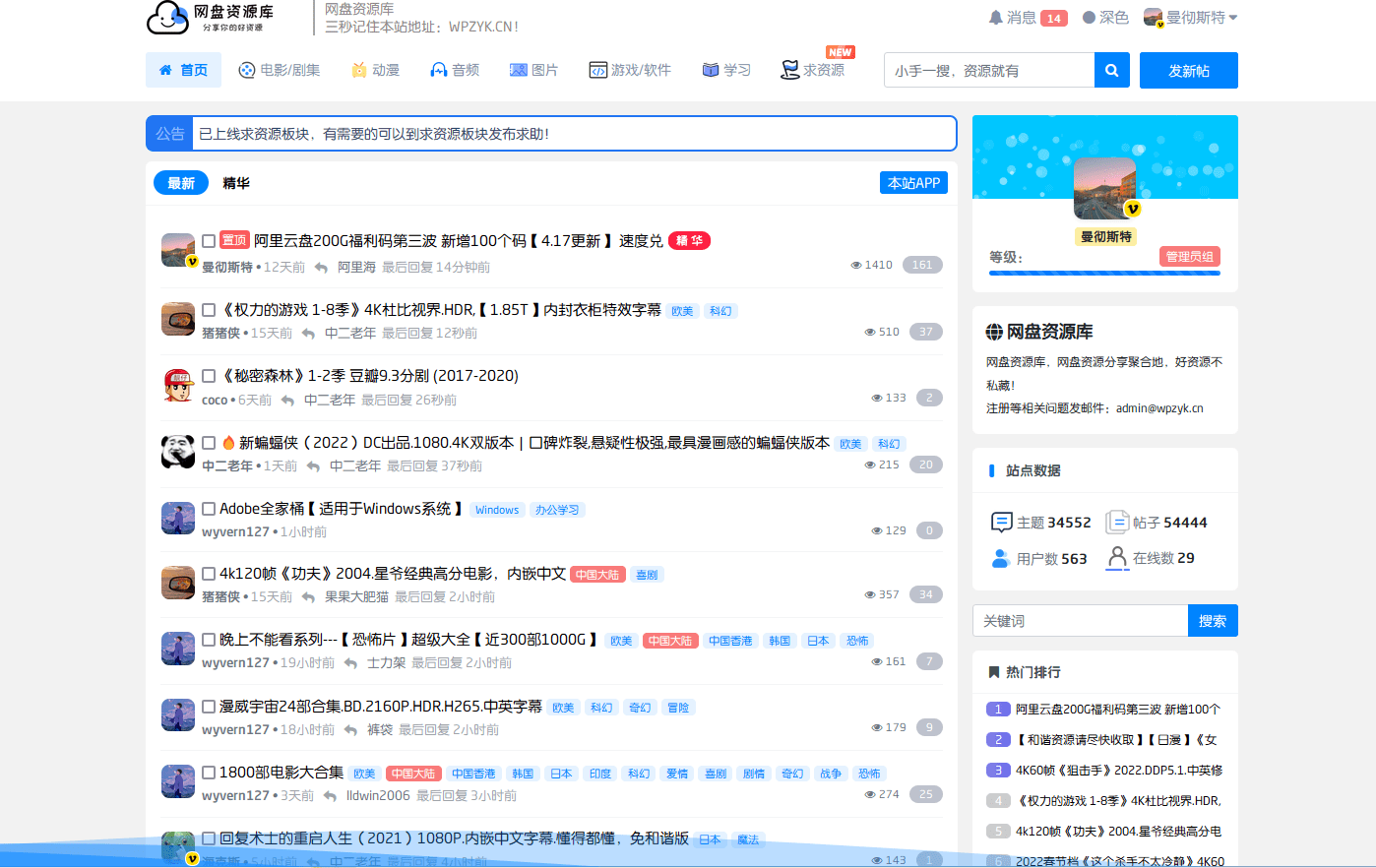The width and height of the screenshot is (1376, 868).
Task: Open the 游戏/软件 category
Action: point(630,70)
